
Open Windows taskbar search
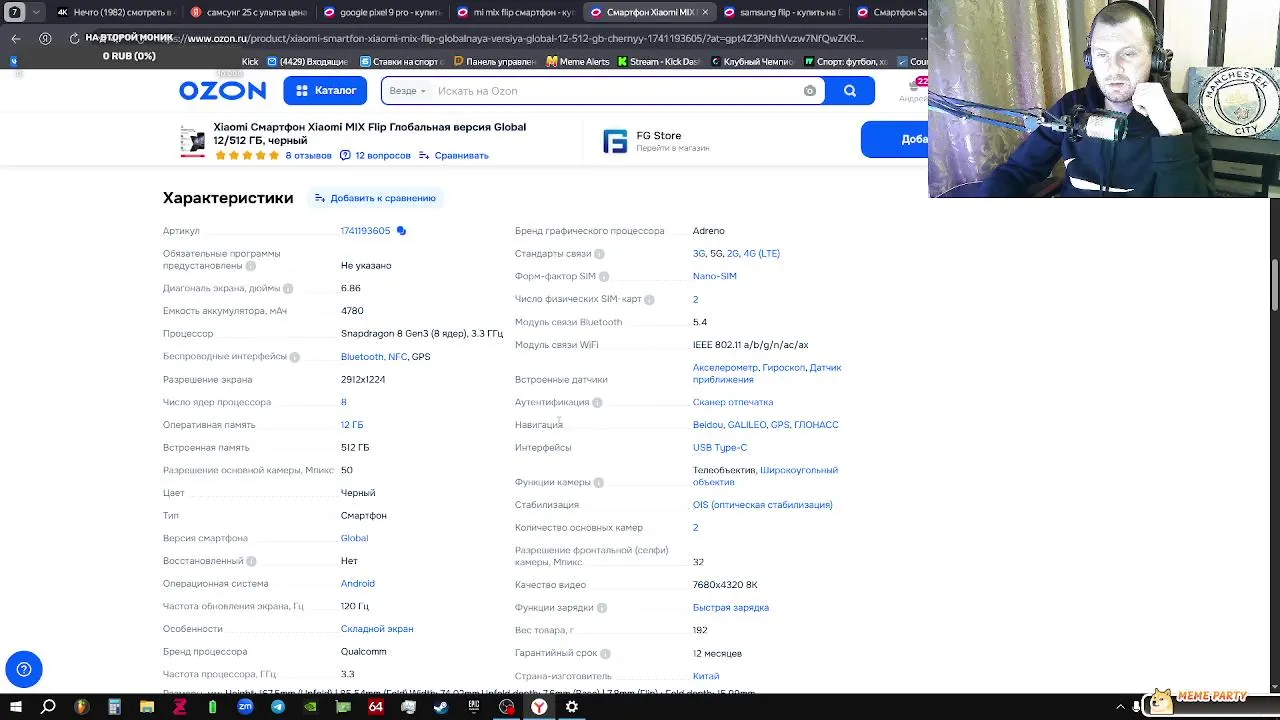point(48,707)
